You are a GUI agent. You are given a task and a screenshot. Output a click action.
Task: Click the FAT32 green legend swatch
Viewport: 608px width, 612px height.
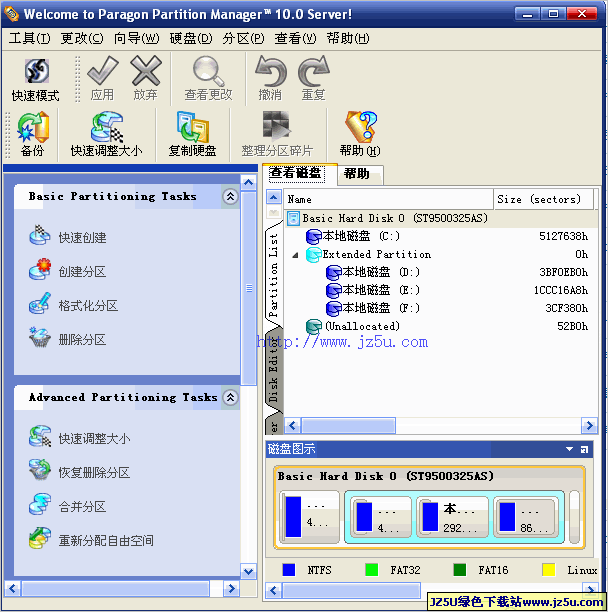[x=372, y=570]
